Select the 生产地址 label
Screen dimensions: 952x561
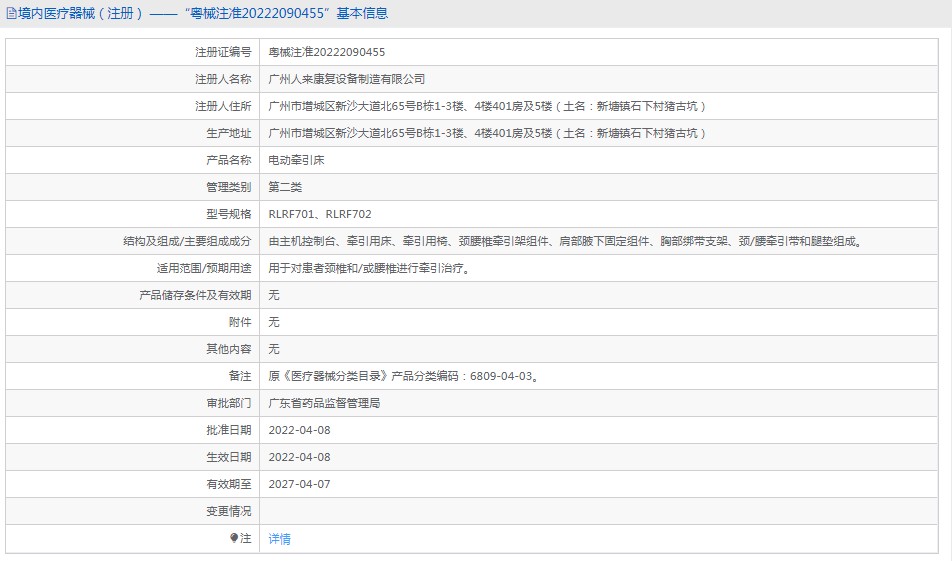point(228,133)
